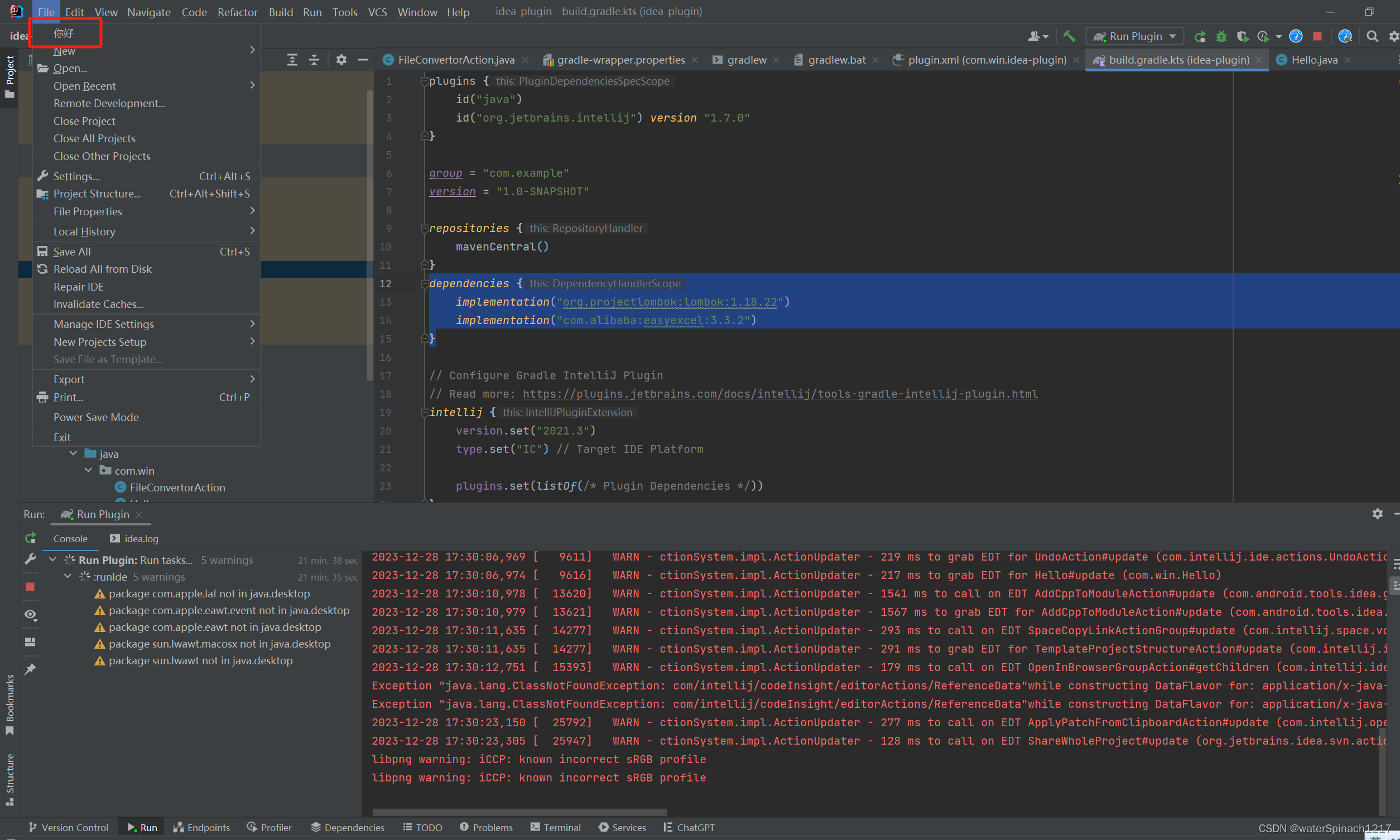1400x840 pixels.
Task: Click the wrench icon in Run panel
Action: click(31, 559)
